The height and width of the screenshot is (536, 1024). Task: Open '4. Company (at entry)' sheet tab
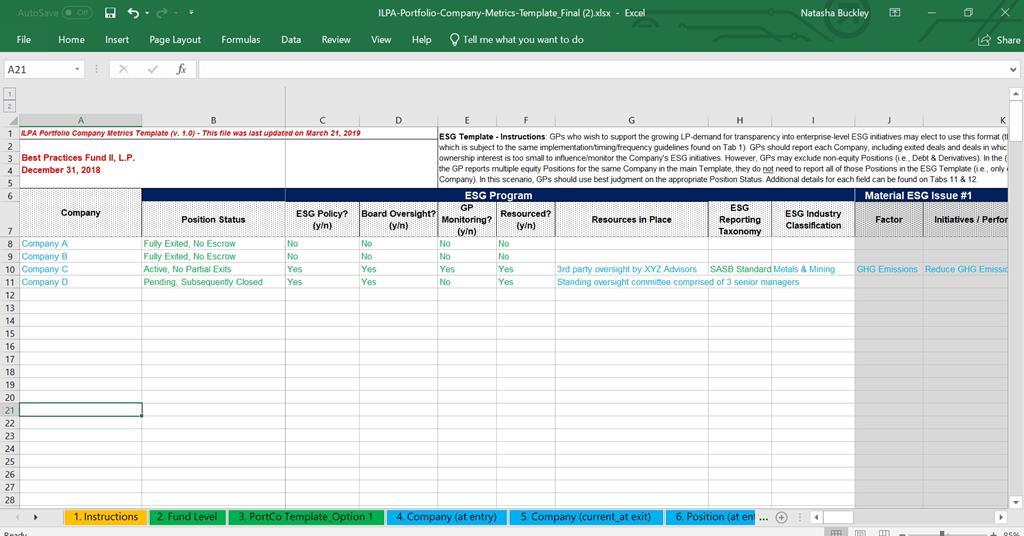pyautogui.click(x=447, y=517)
